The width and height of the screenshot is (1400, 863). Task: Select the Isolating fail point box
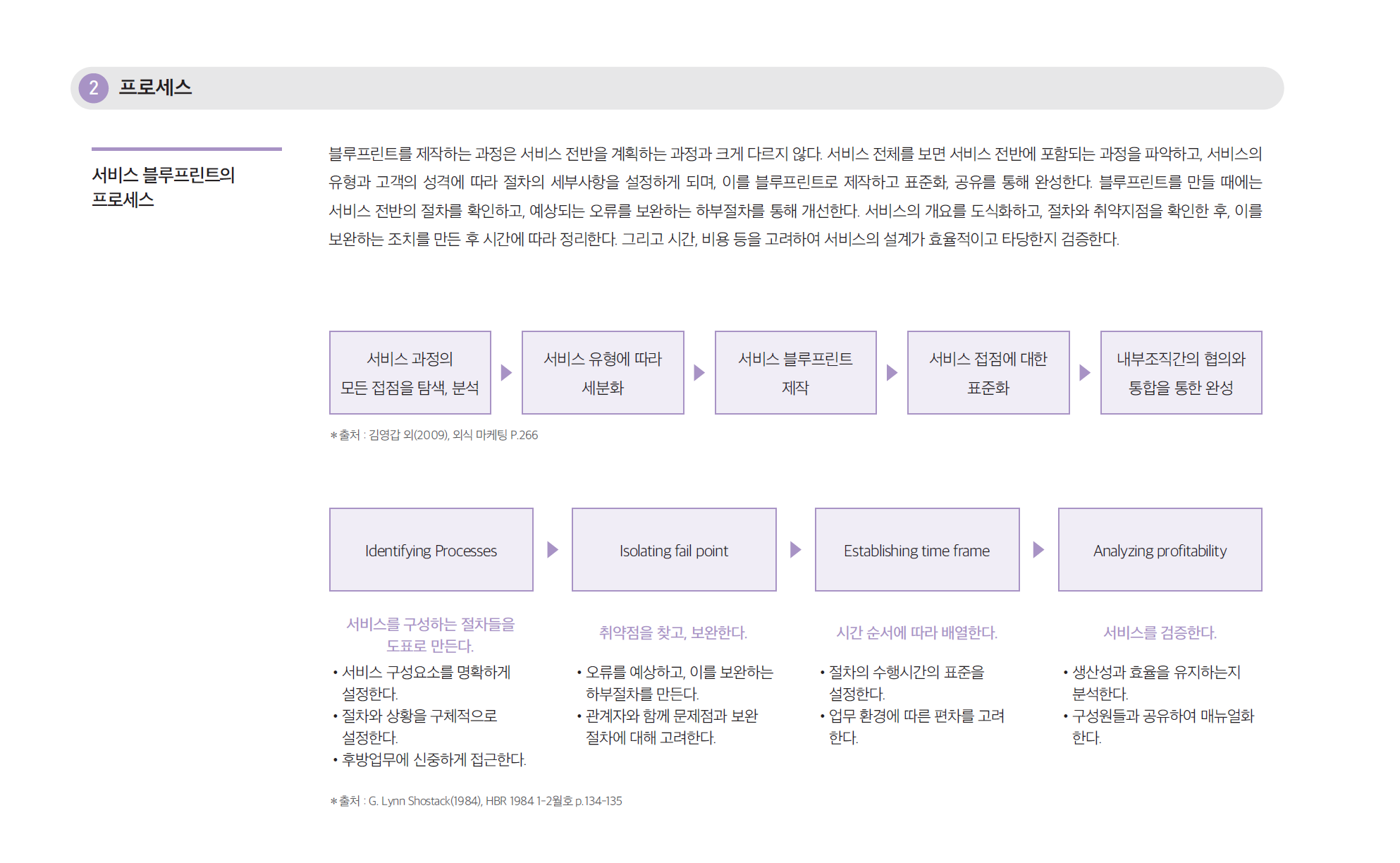point(674,550)
